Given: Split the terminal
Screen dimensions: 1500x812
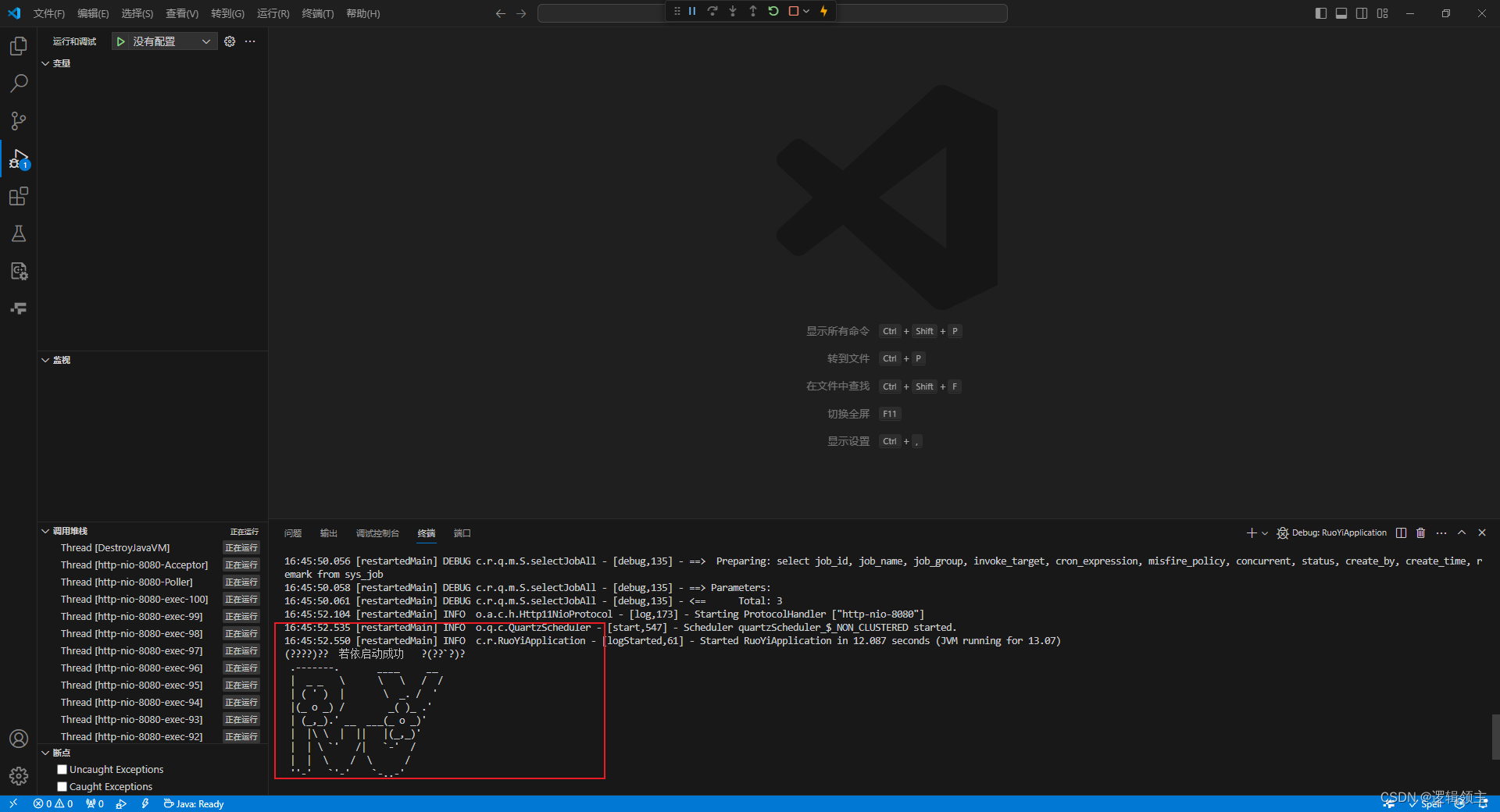Looking at the screenshot, I should click(x=1402, y=532).
